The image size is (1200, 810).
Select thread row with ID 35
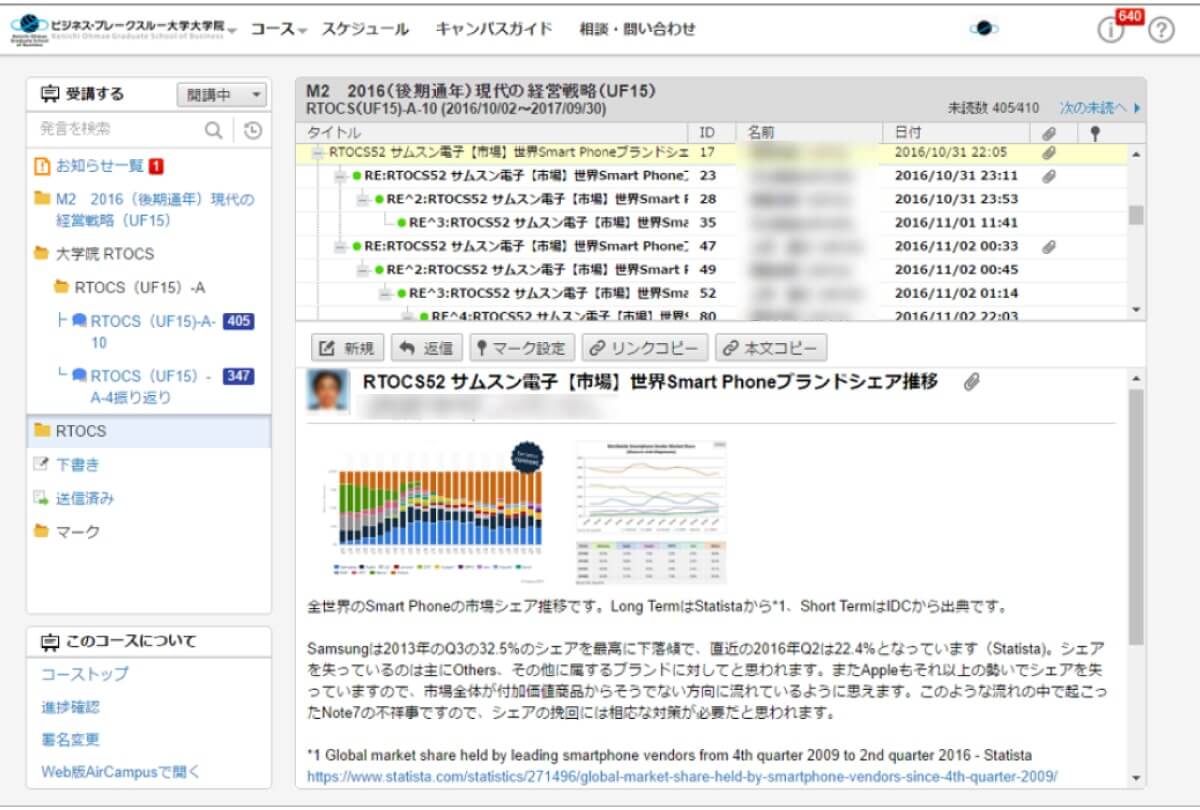point(712,223)
